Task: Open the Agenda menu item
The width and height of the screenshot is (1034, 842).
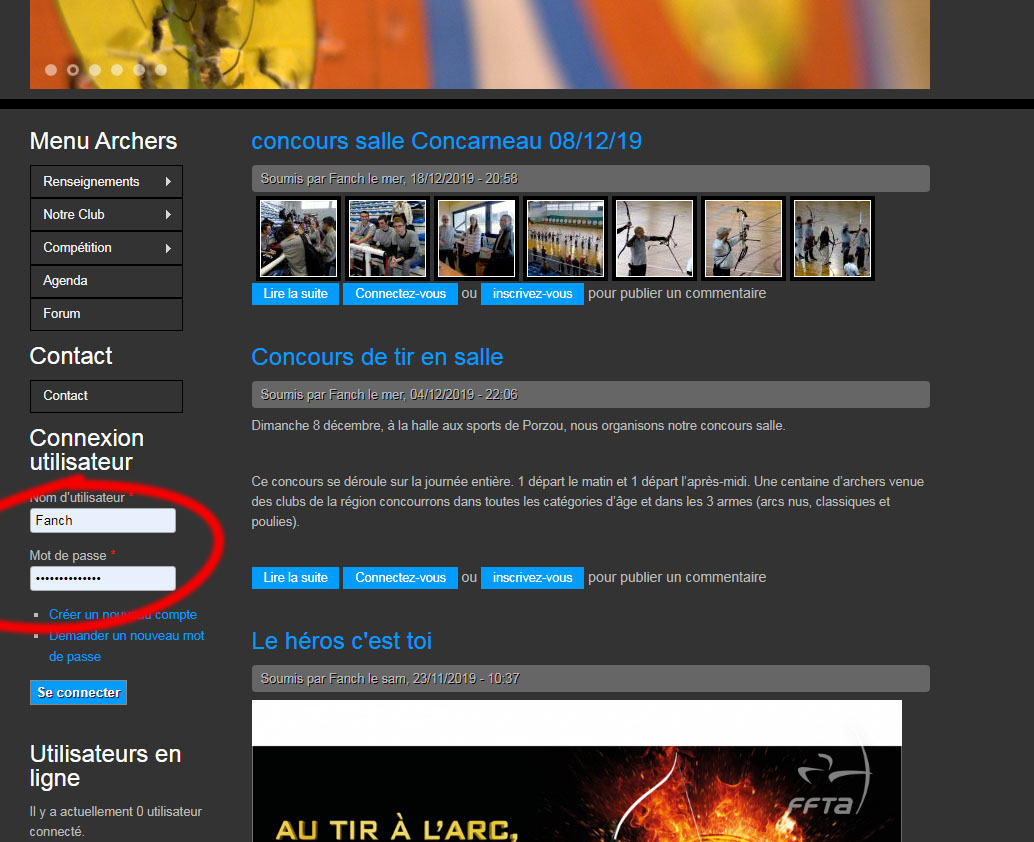Action: point(106,281)
